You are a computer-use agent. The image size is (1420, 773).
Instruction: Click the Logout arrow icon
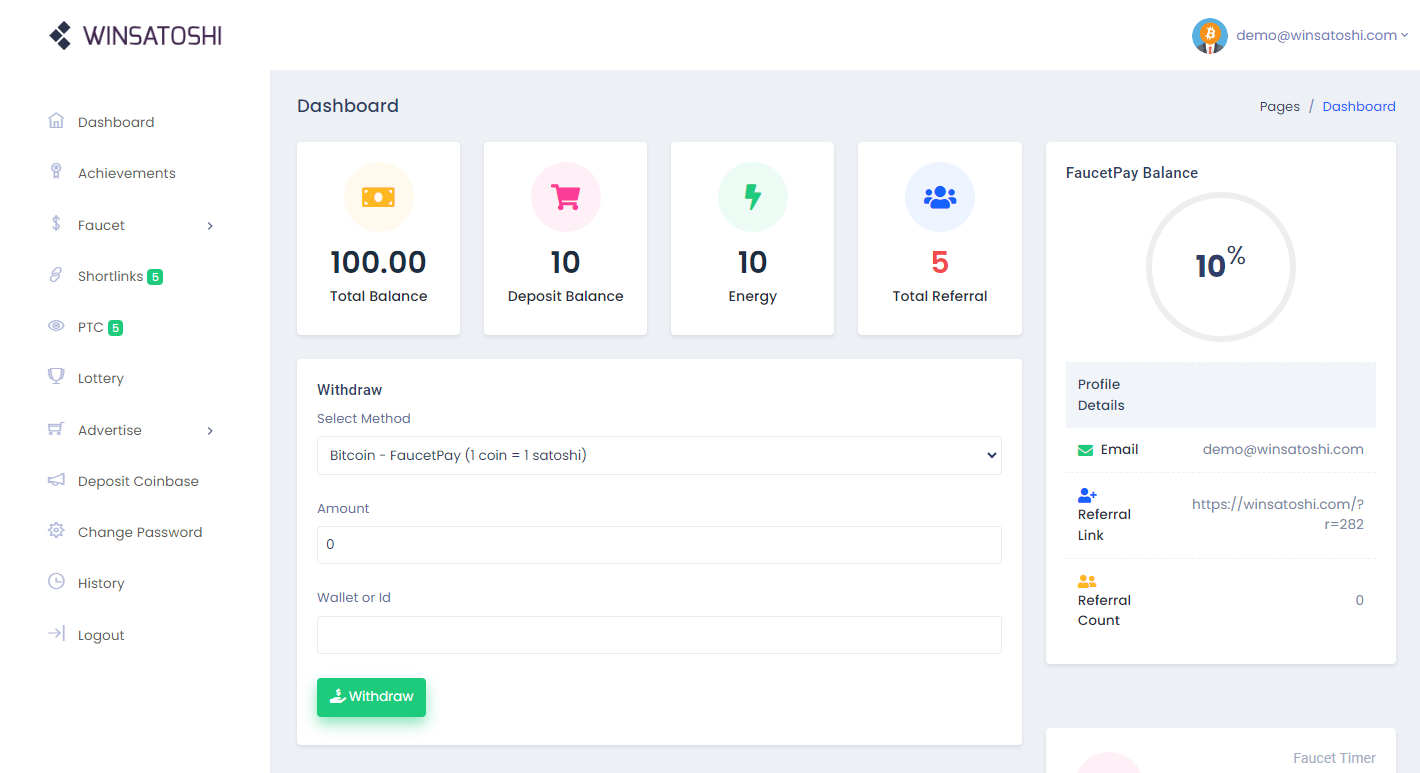(56, 634)
